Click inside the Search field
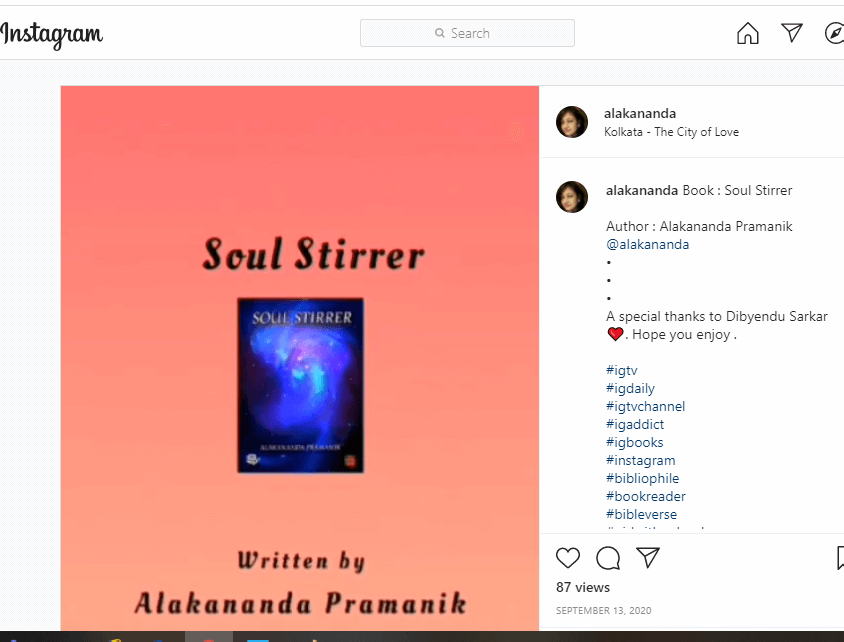 tap(467, 33)
